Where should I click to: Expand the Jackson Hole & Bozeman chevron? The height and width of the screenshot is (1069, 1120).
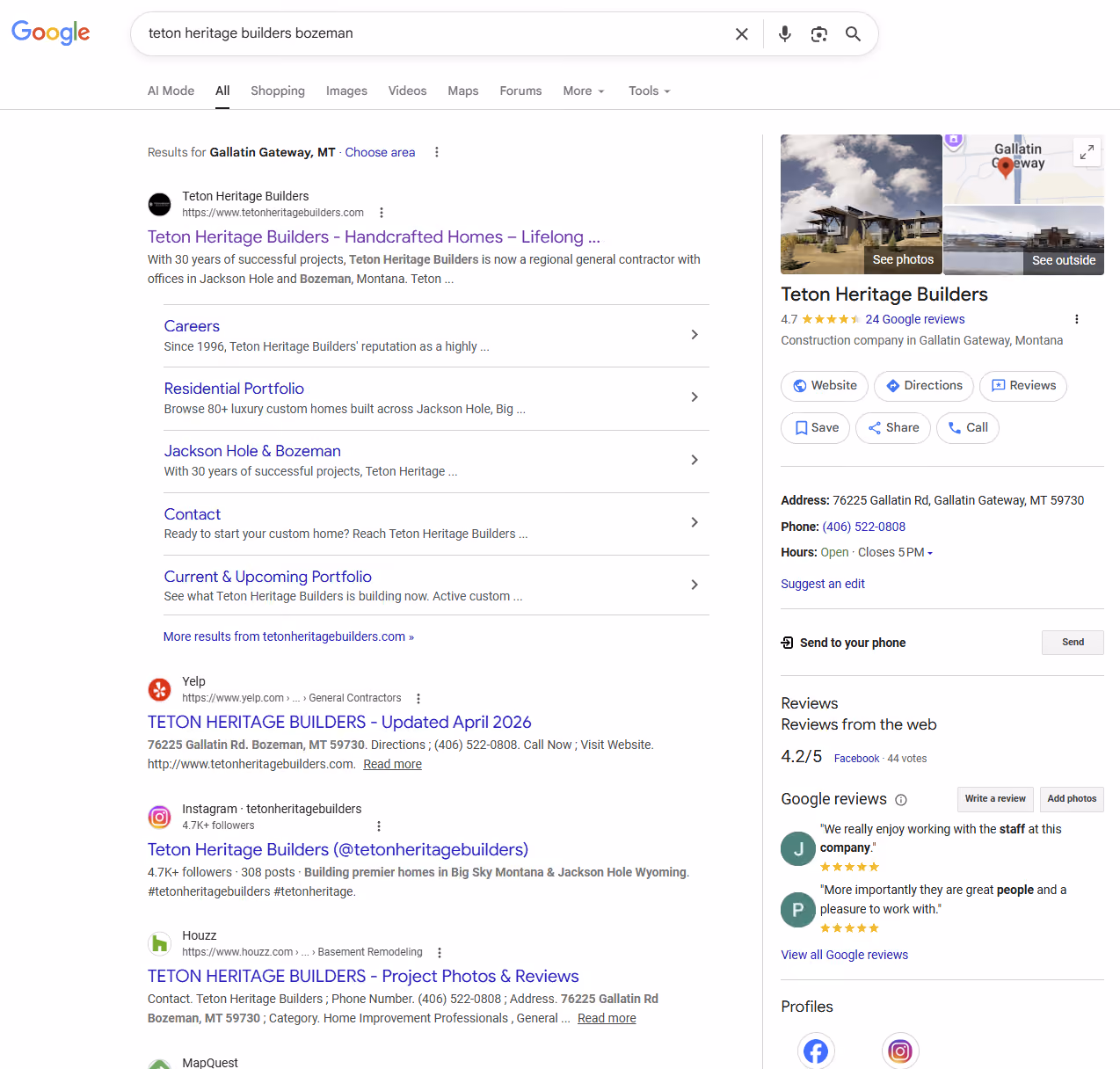695,460
